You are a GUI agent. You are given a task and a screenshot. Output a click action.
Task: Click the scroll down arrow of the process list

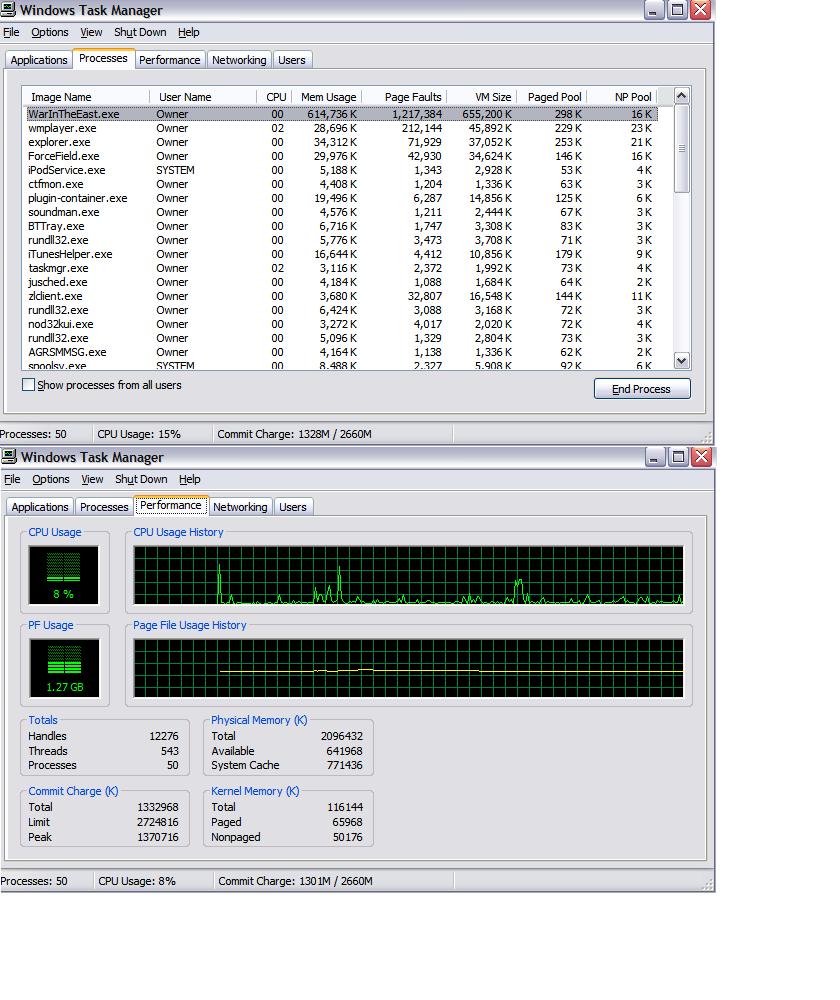tap(681, 361)
